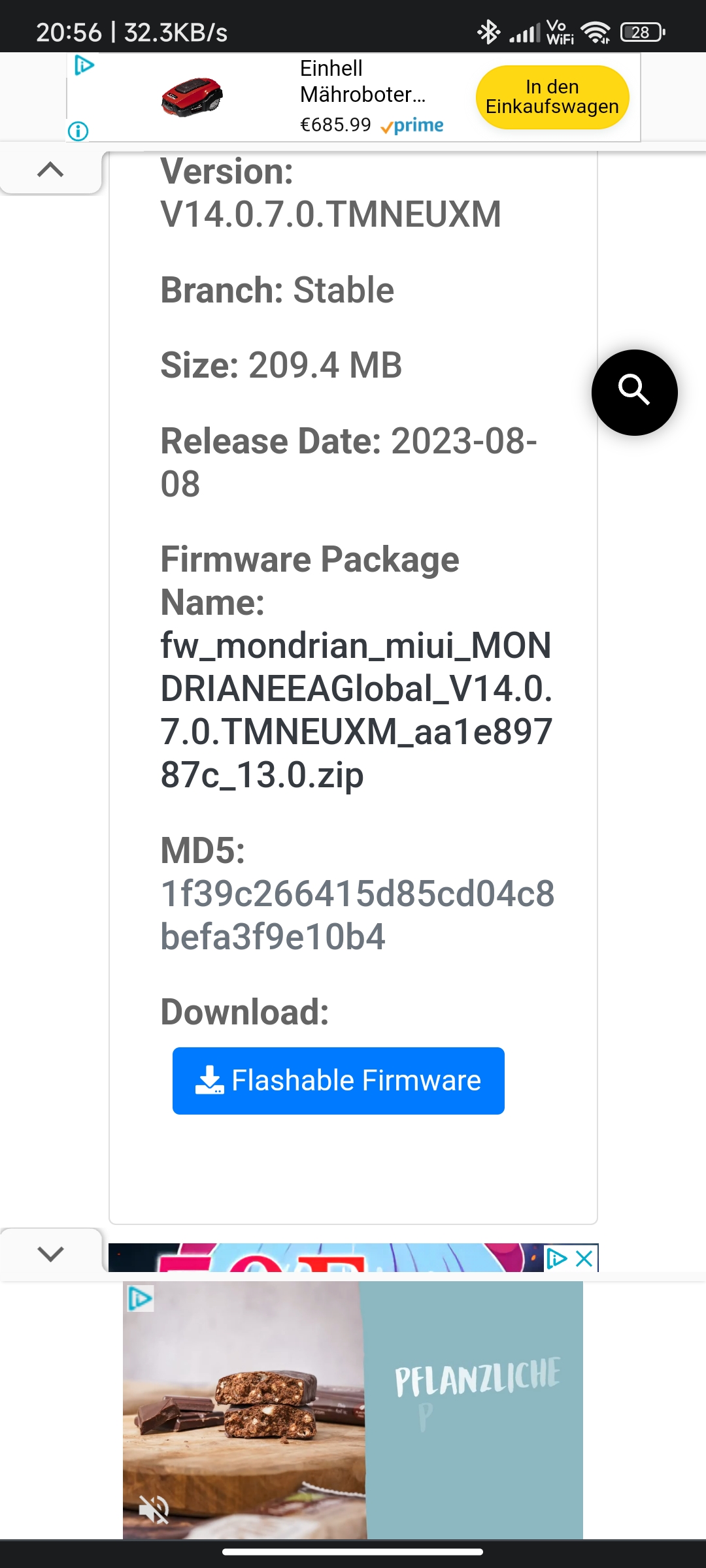Expand using the down chevron tab
The width and height of the screenshot is (706, 1568).
50,1254
